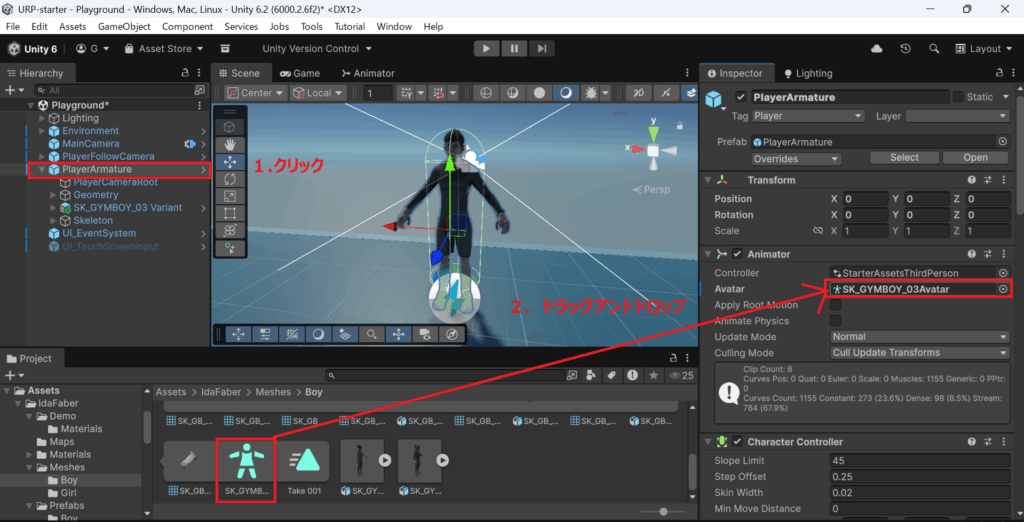
Task: Click the prefab Open button
Action: point(975,158)
